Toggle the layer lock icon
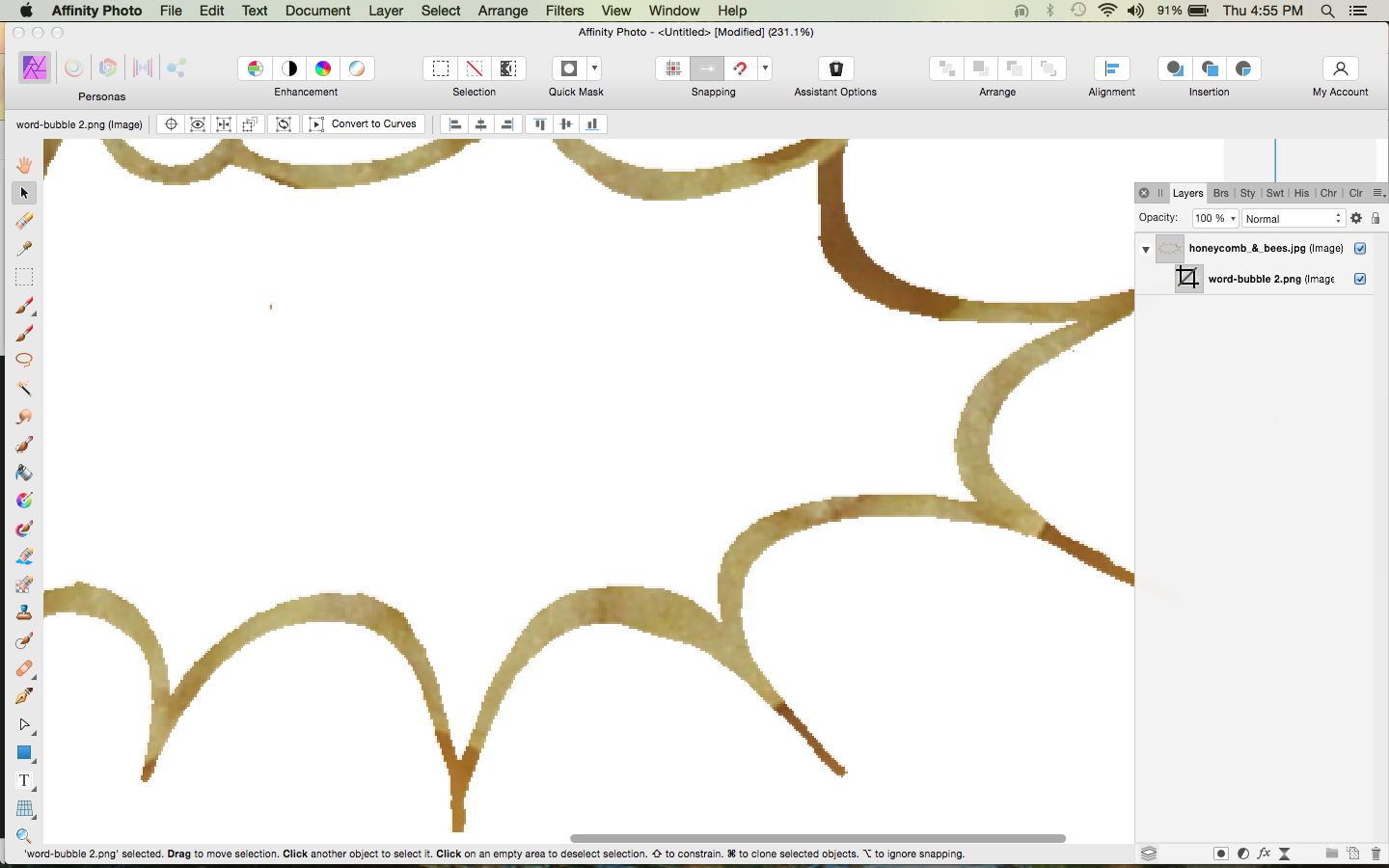1389x868 pixels. [x=1375, y=219]
